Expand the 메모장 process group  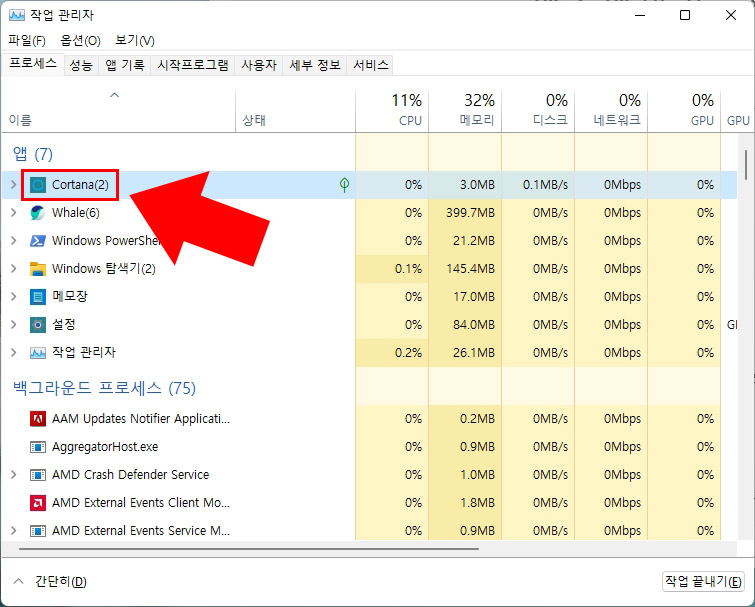click(x=13, y=297)
